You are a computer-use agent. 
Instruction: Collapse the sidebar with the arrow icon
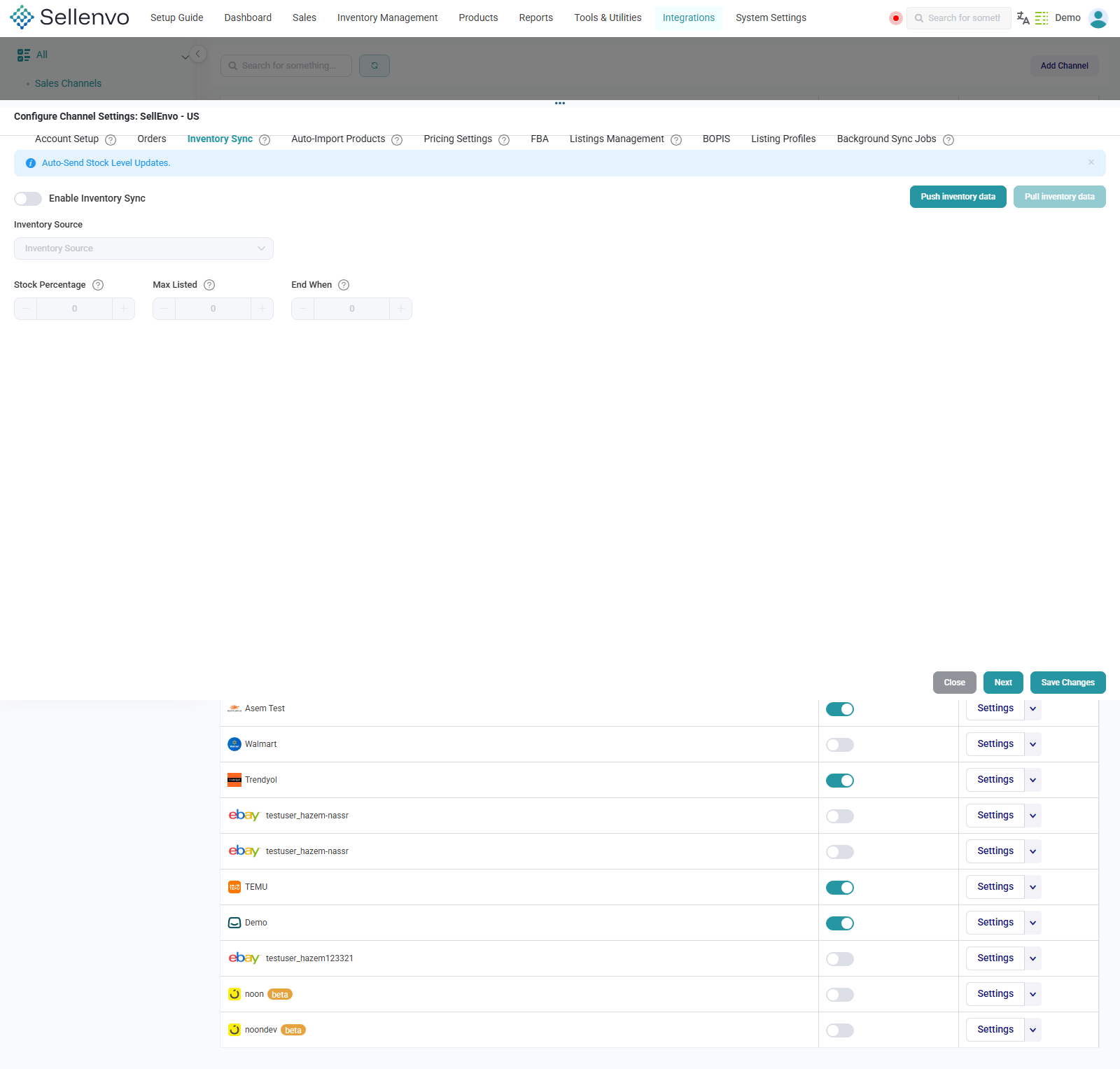click(198, 54)
